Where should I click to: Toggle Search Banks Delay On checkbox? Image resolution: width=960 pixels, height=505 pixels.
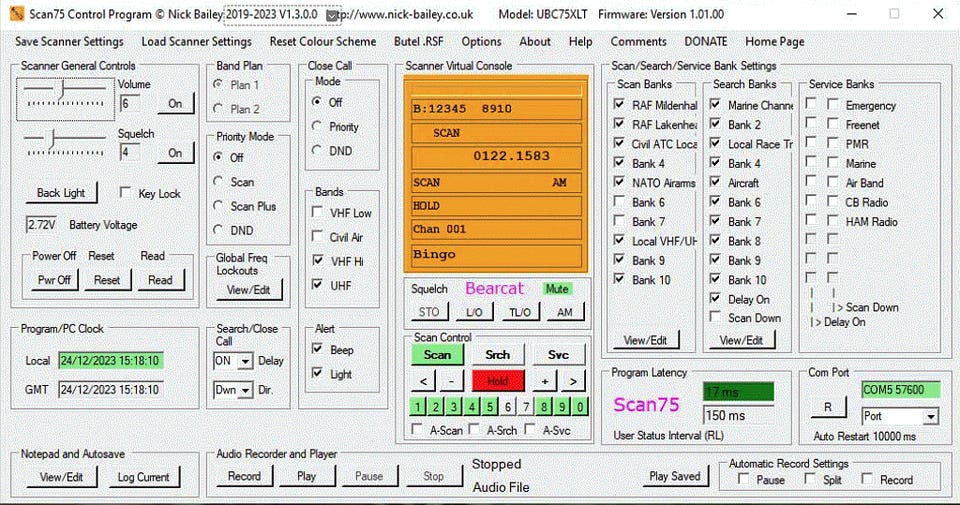(x=715, y=298)
